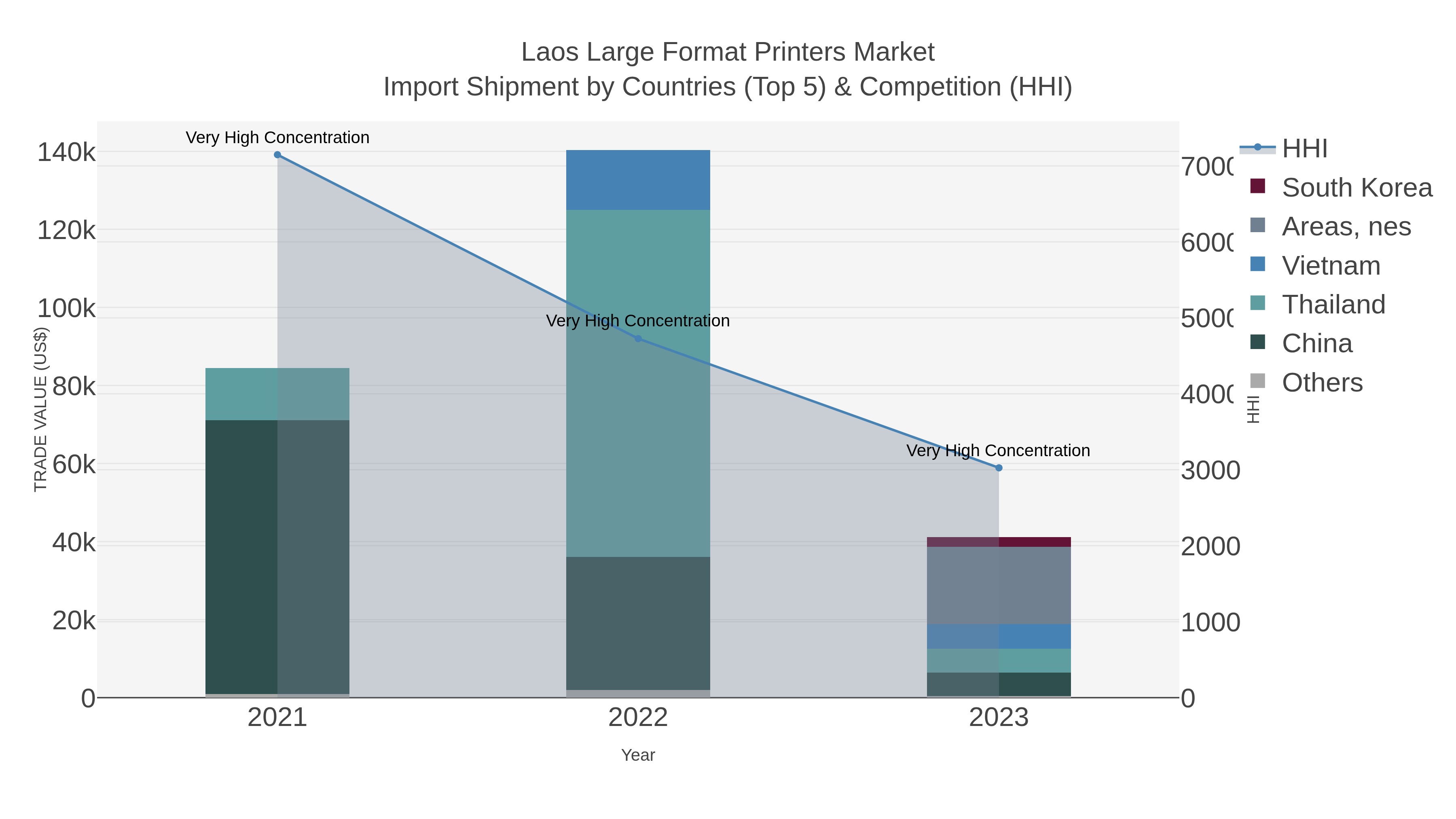The width and height of the screenshot is (1456, 819).
Task: Click the 2022 x-axis label
Action: coord(638,718)
